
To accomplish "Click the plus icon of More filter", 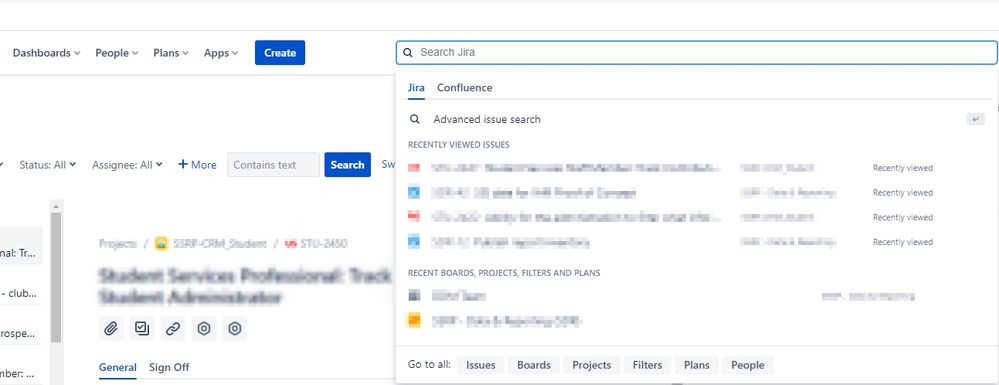I will tap(183, 164).
